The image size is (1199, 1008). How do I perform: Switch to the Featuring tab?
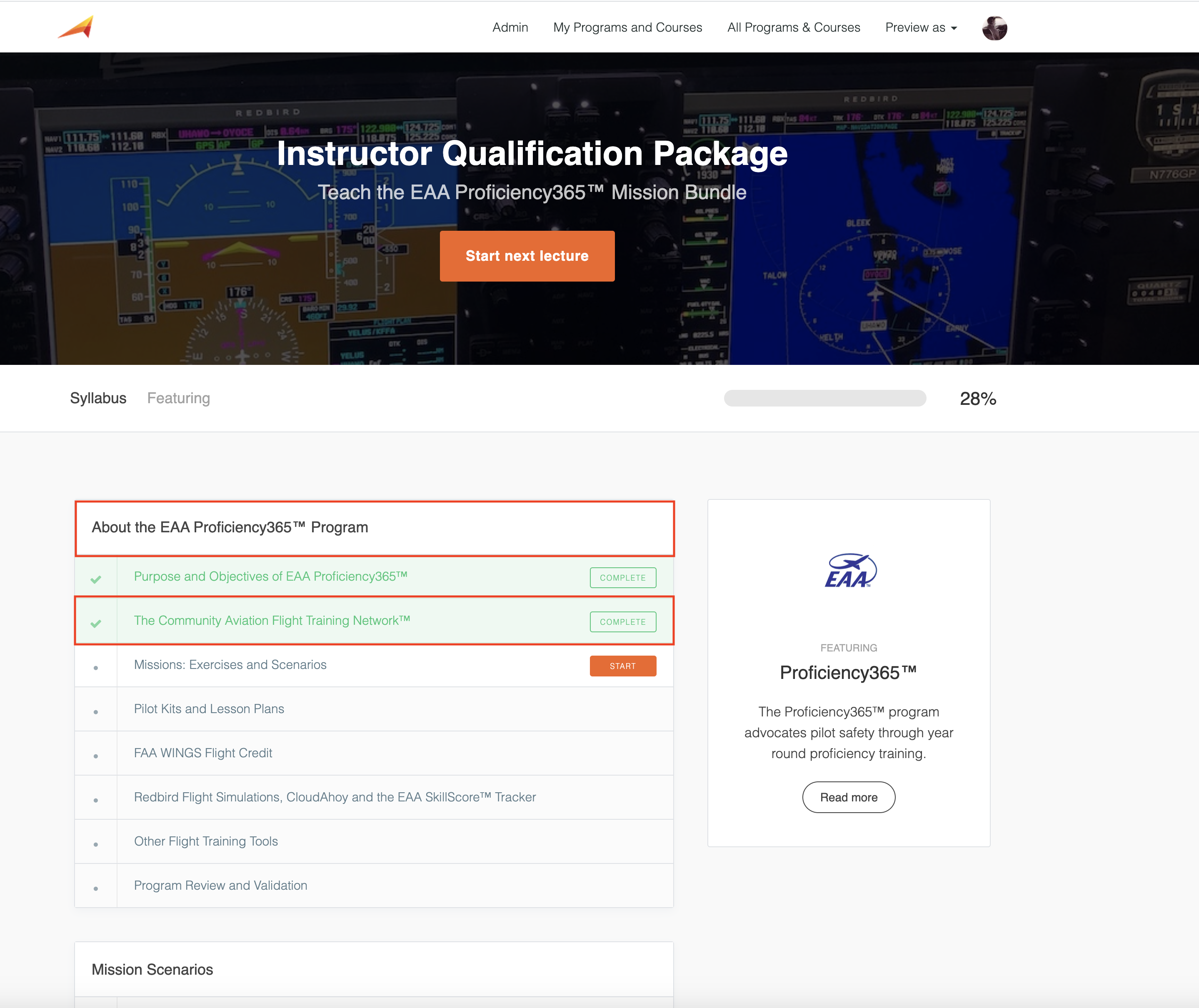pyautogui.click(x=179, y=398)
